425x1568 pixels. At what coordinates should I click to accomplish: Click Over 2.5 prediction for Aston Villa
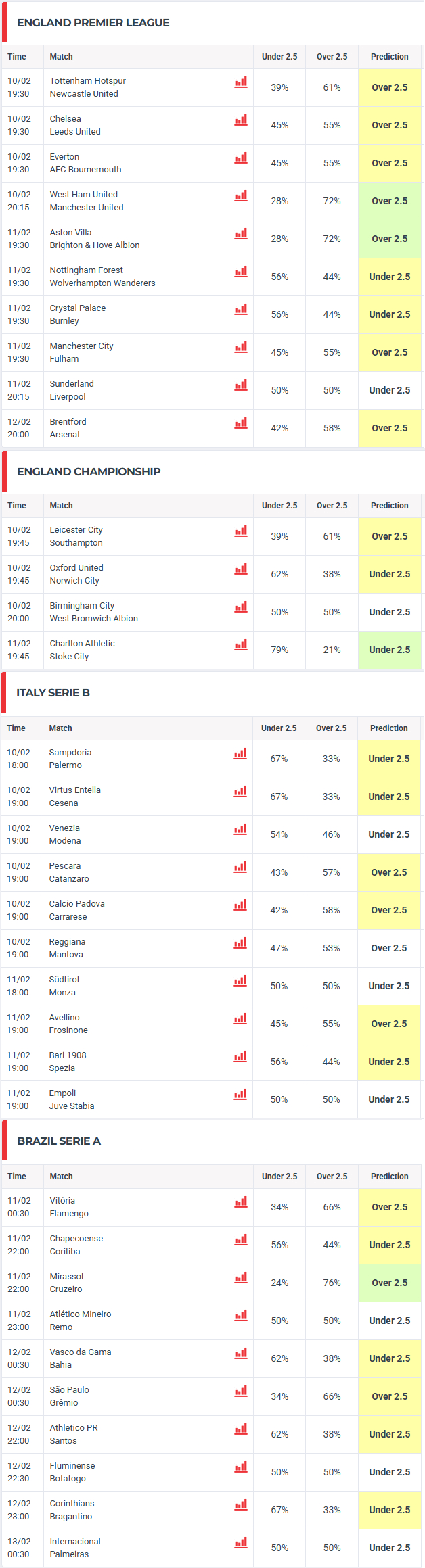click(390, 239)
